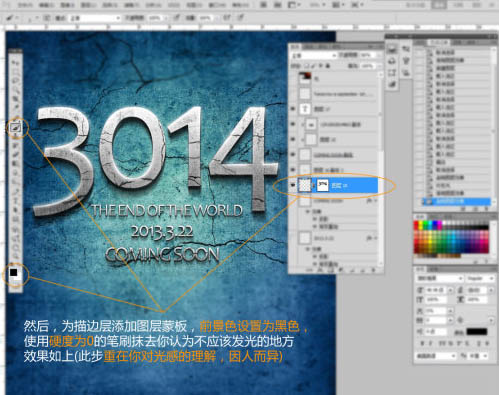The height and width of the screenshot is (395, 499).
Task: Click the fx badge on the 2013.3.22 layer
Action: point(369,238)
